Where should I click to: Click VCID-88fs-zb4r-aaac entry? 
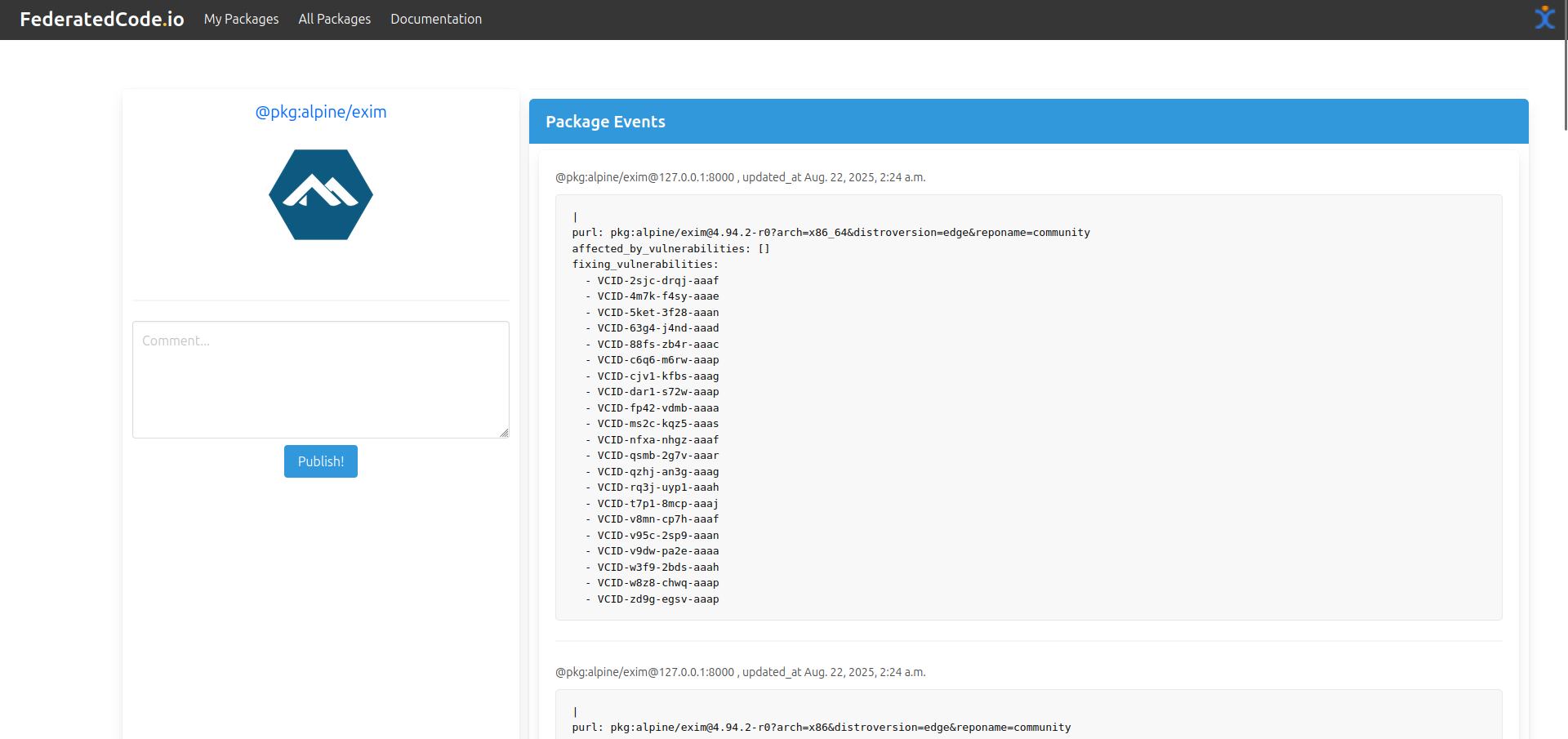[658, 345]
